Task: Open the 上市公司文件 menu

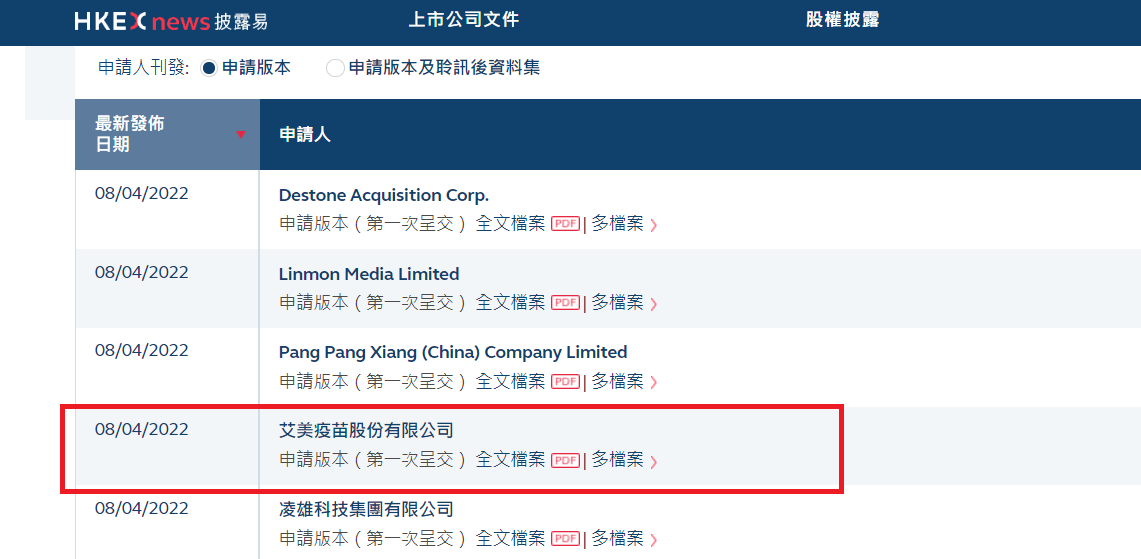Action: pos(464,20)
